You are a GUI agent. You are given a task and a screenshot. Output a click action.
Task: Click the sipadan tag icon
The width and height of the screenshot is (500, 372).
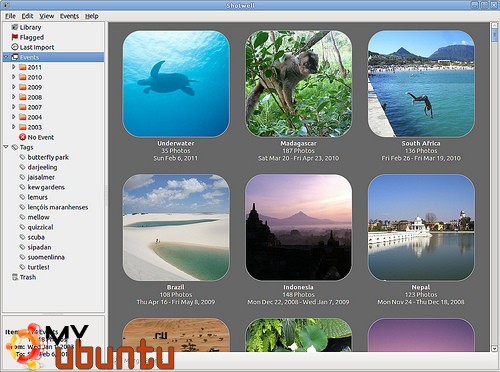pos(23,247)
